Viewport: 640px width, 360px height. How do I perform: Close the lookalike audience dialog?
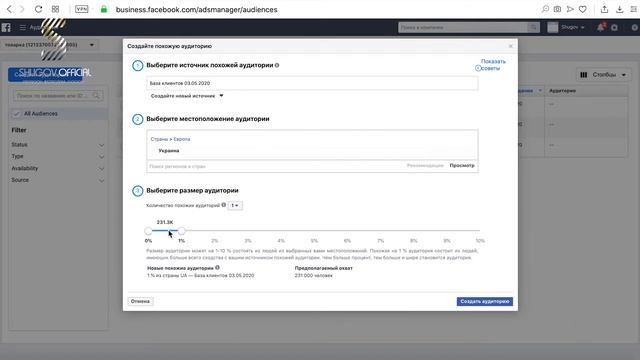pos(511,46)
